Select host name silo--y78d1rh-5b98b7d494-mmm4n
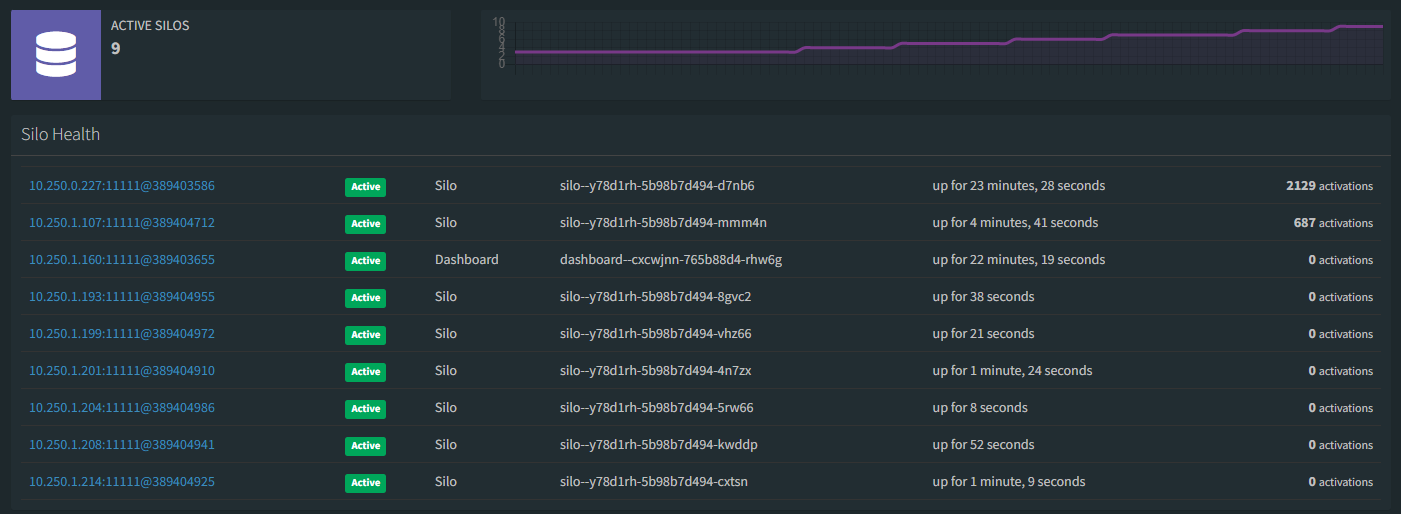Image resolution: width=1401 pixels, height=514 pixels. [663, 223]
